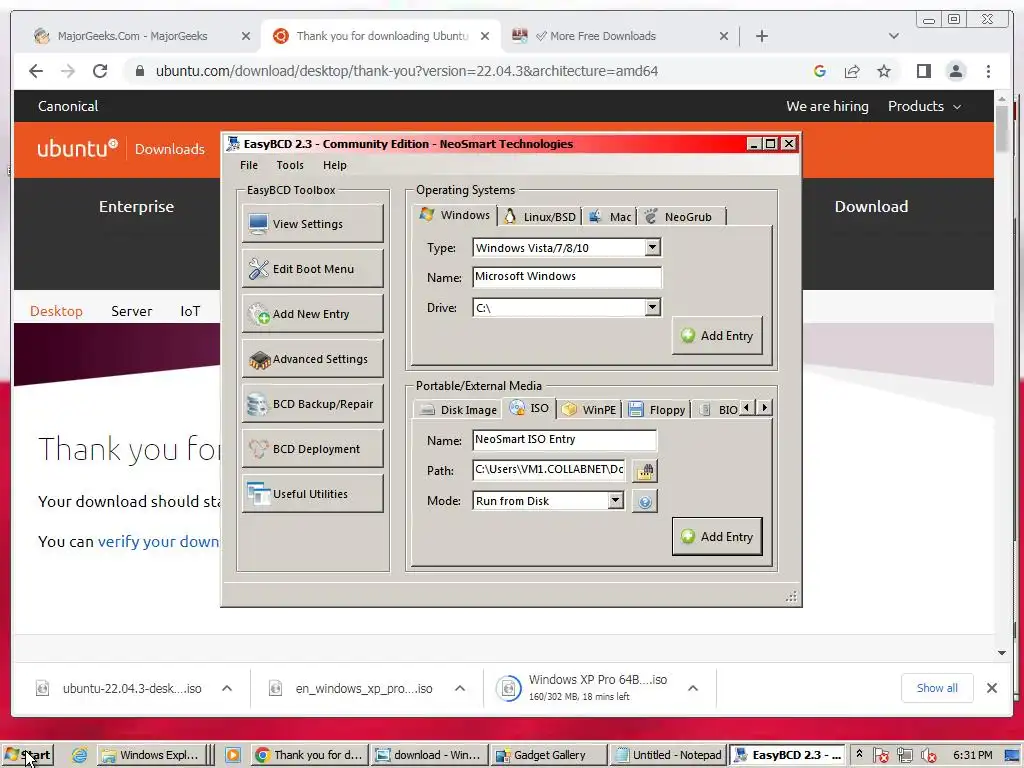Open the File menu in EasyBCD
The width and height of the screenshot is (1024, 768).
(x=249, y=165)
